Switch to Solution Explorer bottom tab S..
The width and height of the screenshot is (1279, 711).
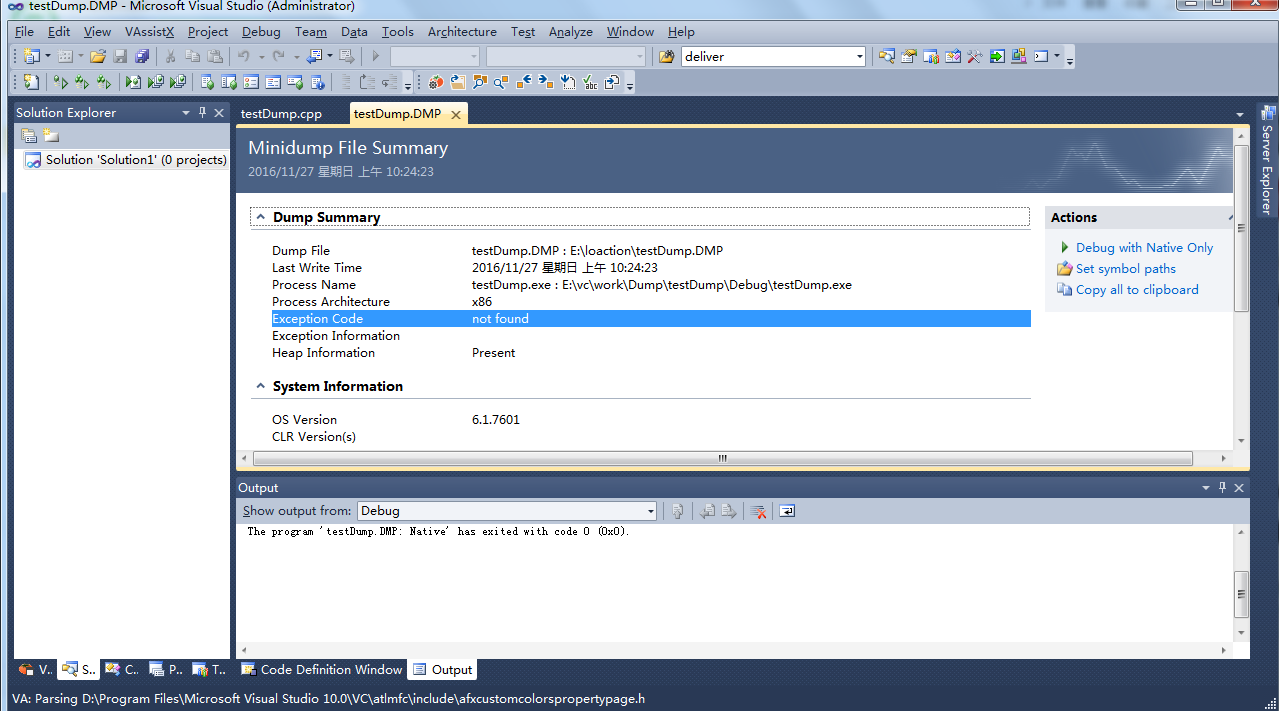79,670
